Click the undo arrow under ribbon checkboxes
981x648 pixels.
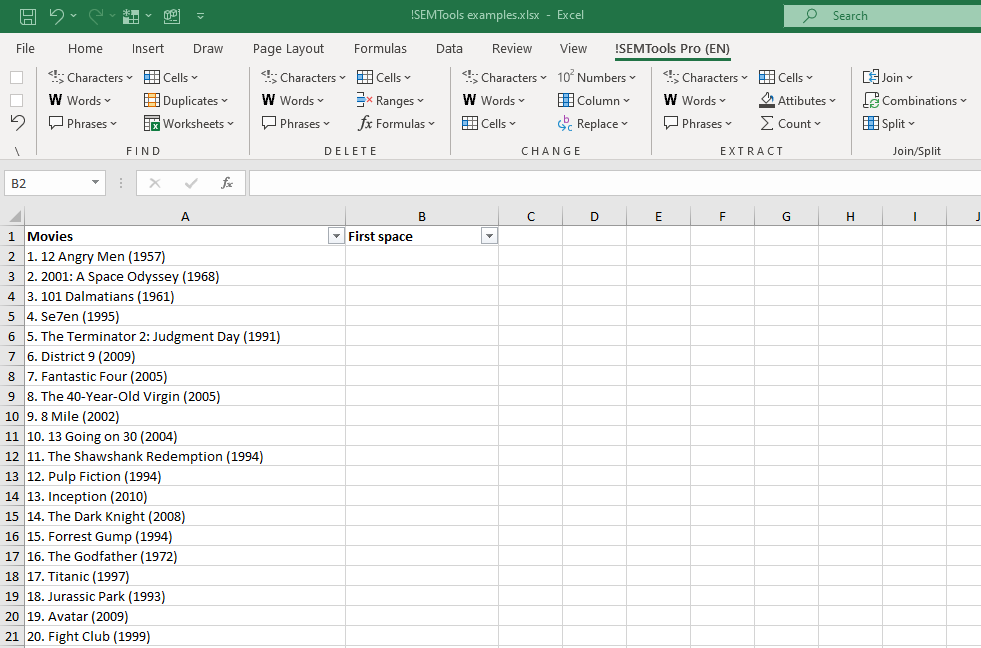(x=18, y=123)
